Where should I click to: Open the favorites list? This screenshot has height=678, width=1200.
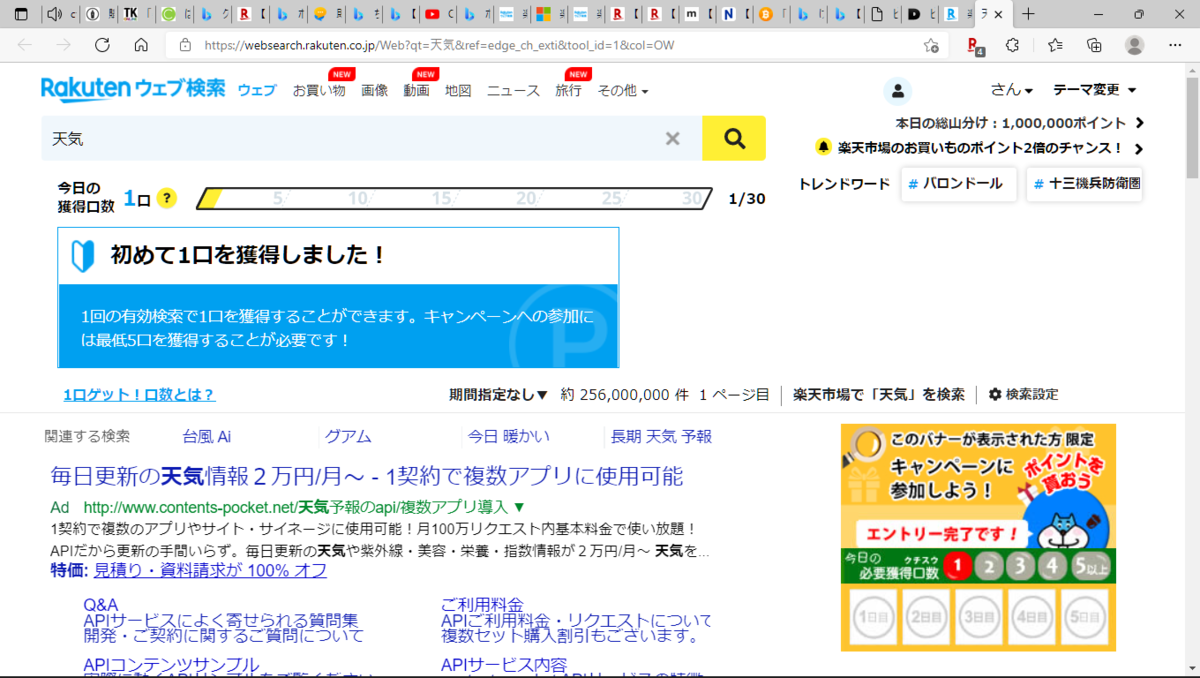pyautogui.click(x=1055, y=45)
